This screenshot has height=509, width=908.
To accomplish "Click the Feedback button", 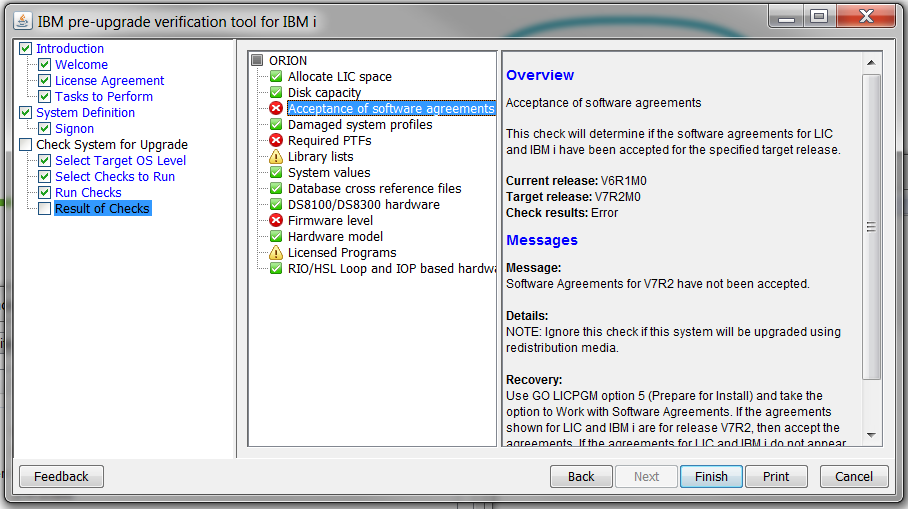I will pos(61,477).
